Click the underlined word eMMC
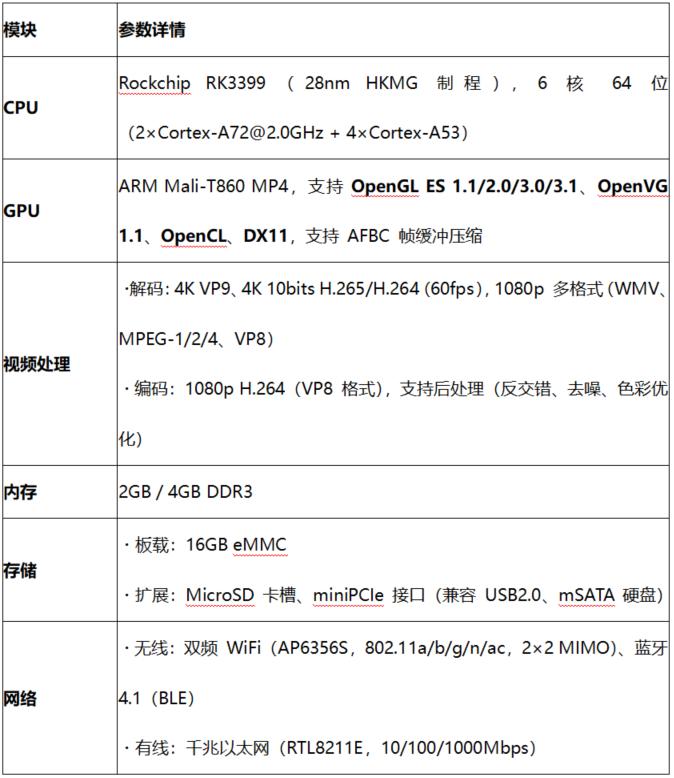 (x=259, y=545)
